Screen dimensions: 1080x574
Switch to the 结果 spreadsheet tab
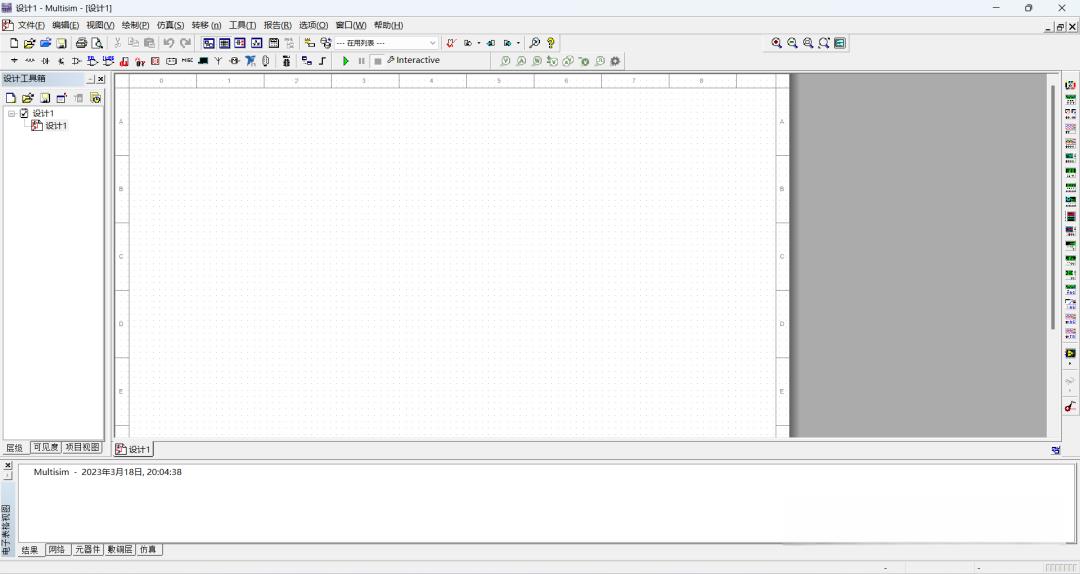pos(30,550)
